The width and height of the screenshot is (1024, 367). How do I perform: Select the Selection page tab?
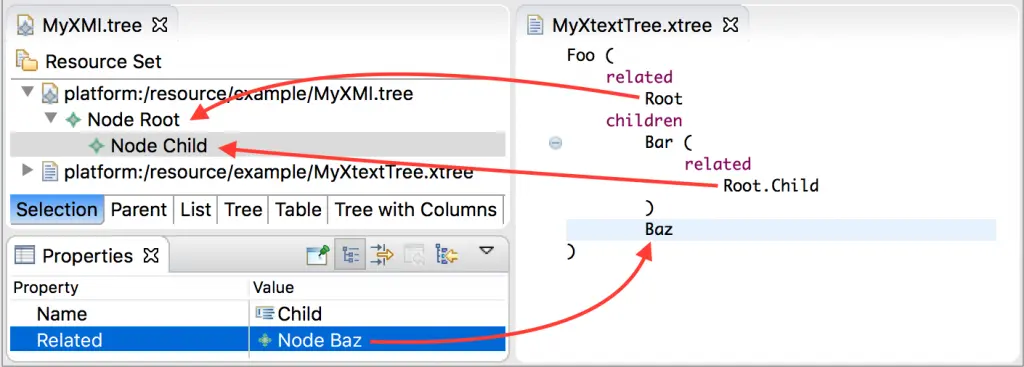[x=57, y=210]
